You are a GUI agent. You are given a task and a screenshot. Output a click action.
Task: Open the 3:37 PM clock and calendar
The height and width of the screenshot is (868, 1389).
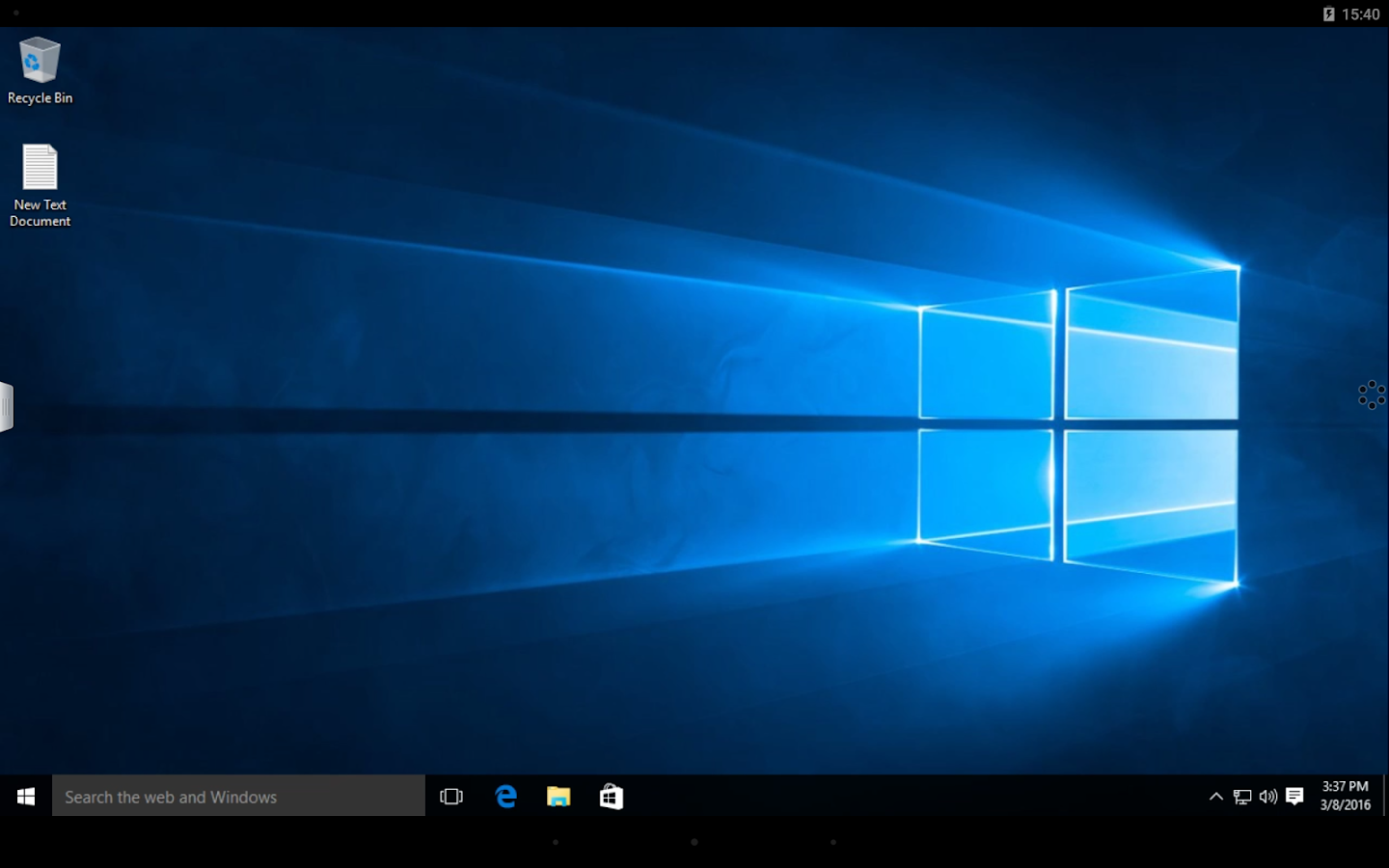[1346, 796]
